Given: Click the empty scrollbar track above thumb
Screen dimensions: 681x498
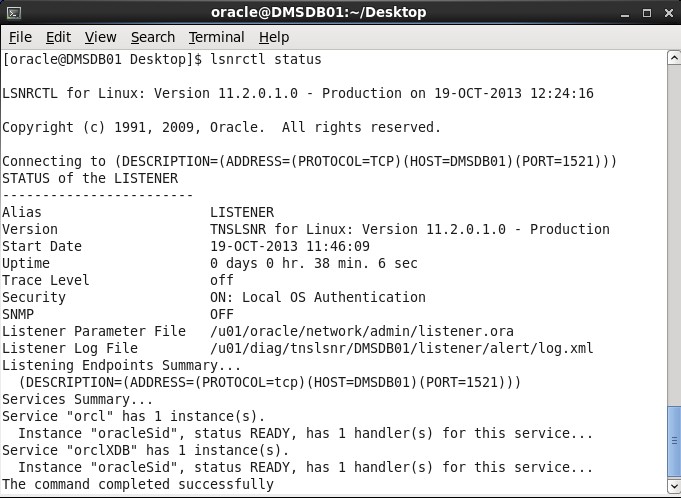Looking at the screenshot, I should click(674, 234).
